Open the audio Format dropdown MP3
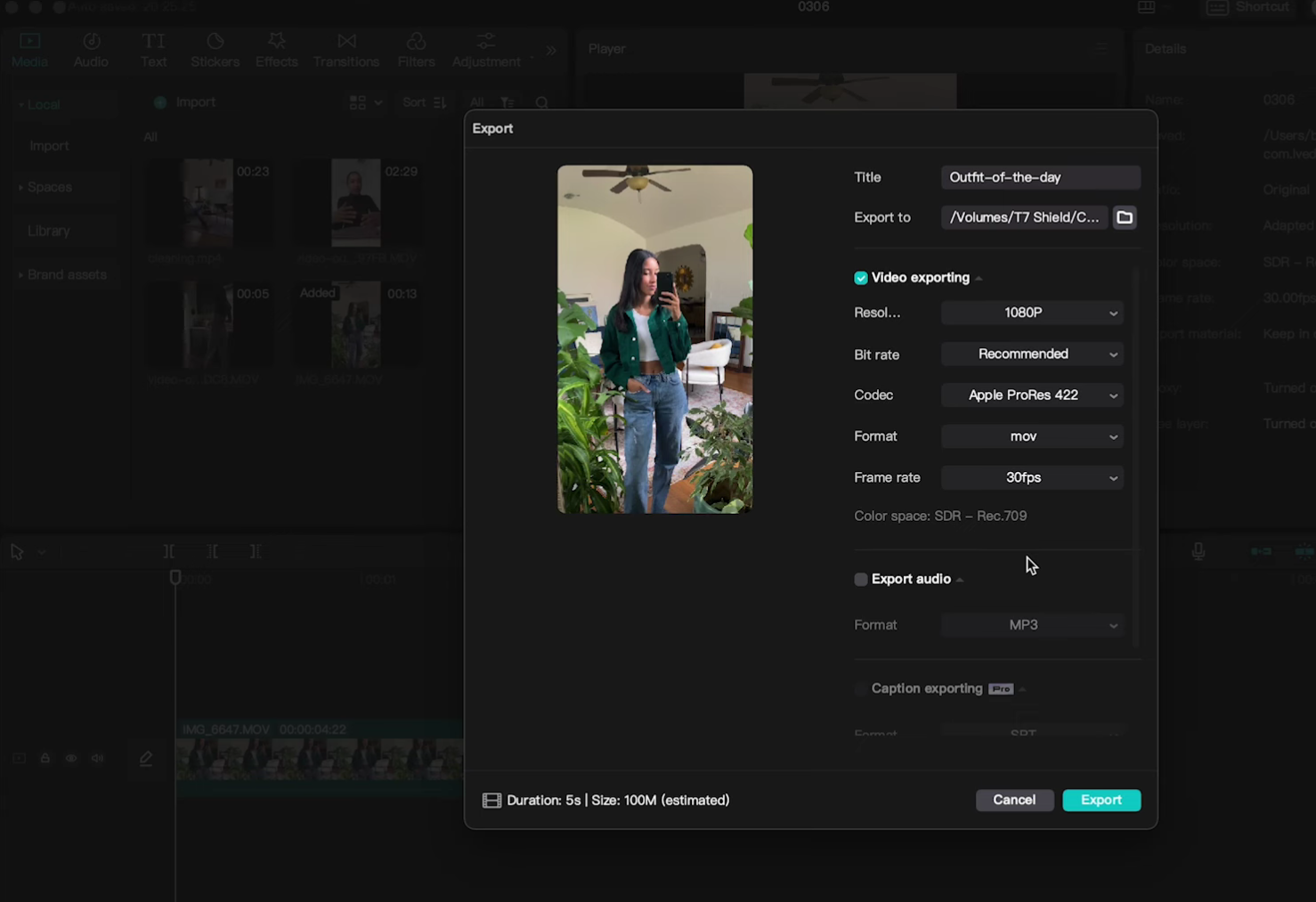The width and height of the screenshot is (1316, 902). [x=1032, y=625]
